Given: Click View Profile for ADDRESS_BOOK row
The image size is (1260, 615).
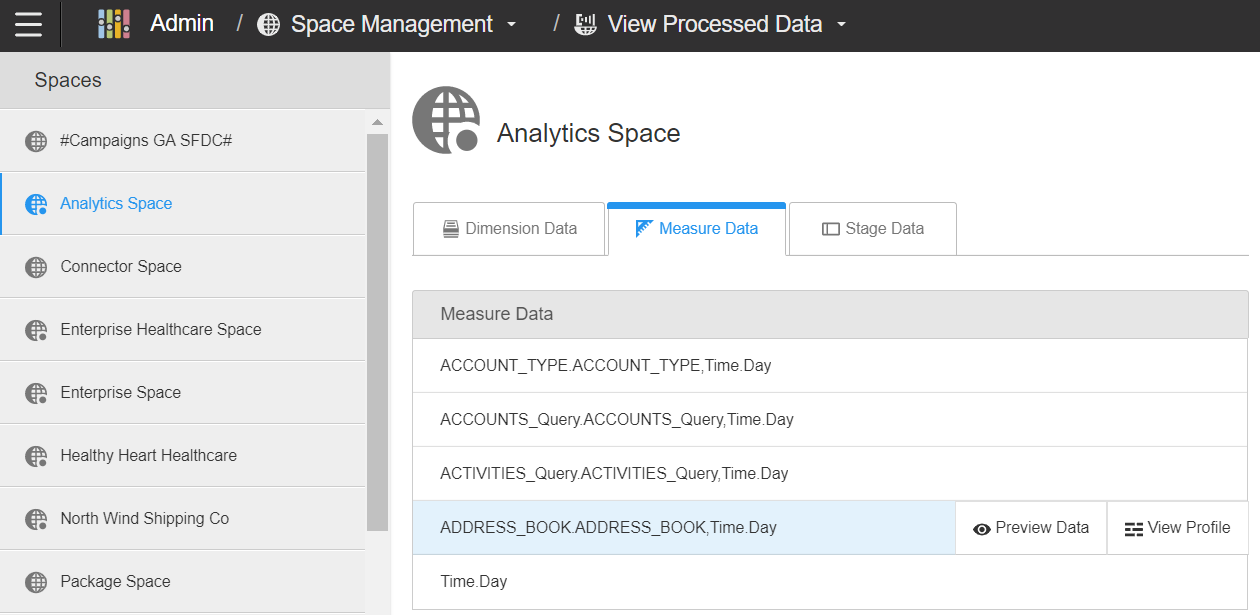Looking at the screenshot, I should pyautogui.click(x=1177, y=528).
